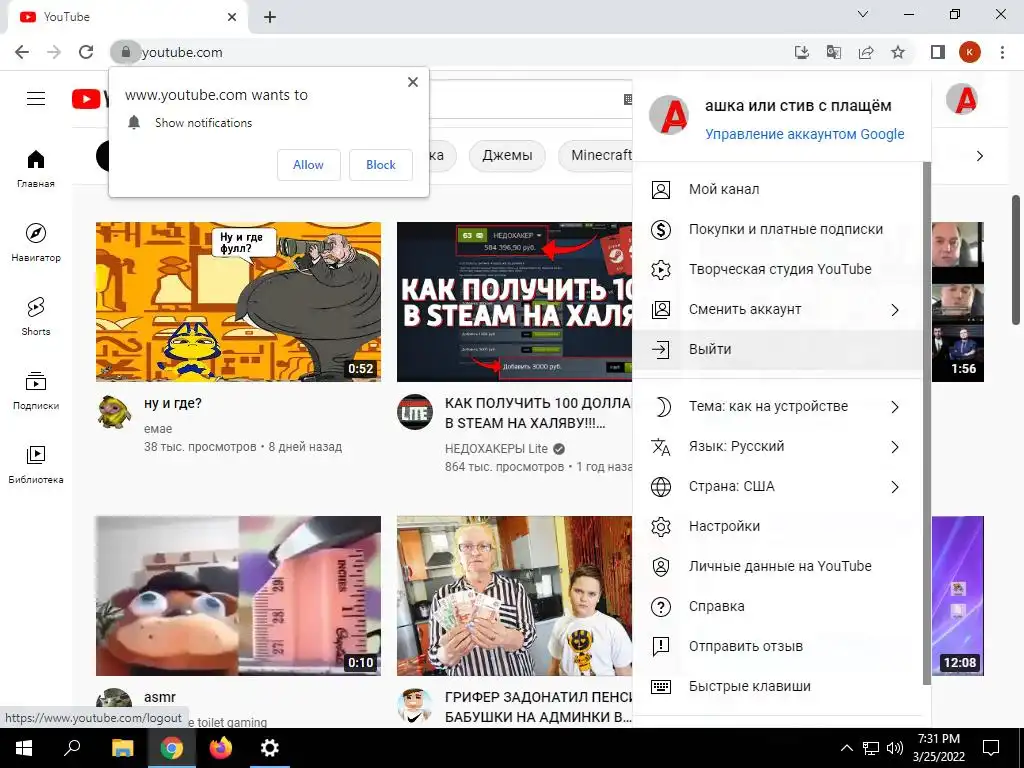Image resolution: width=1024 pixels, height=768 pixels.
Task: Click YouTube account avatar at top right
Action: [x=962, y=99]
